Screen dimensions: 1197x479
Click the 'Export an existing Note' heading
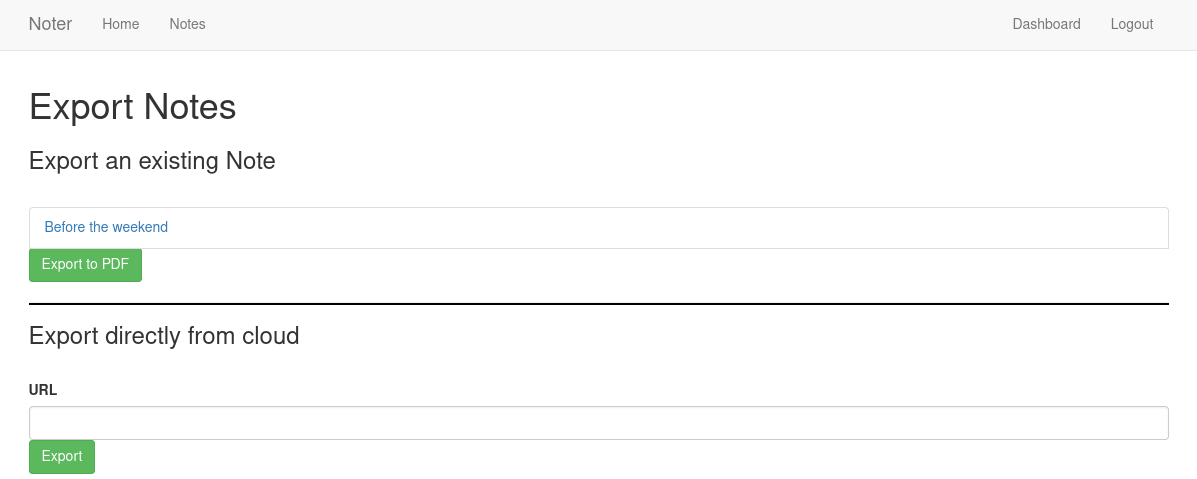coord(152,160)
